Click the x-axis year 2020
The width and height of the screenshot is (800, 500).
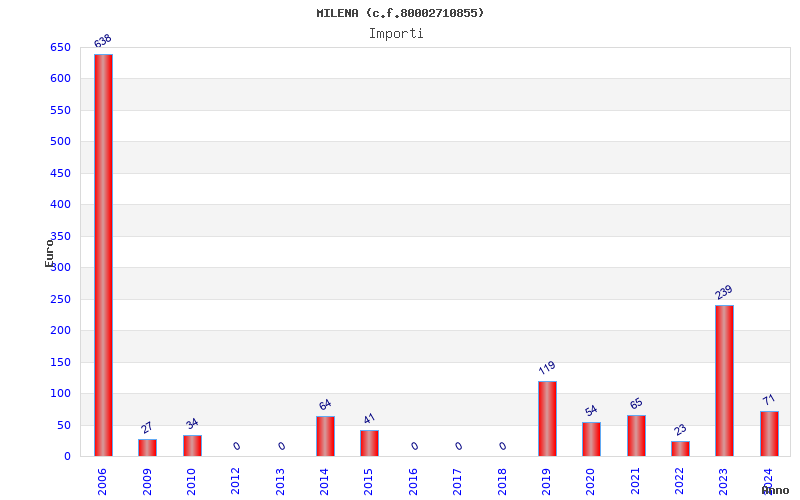[591, 482]
